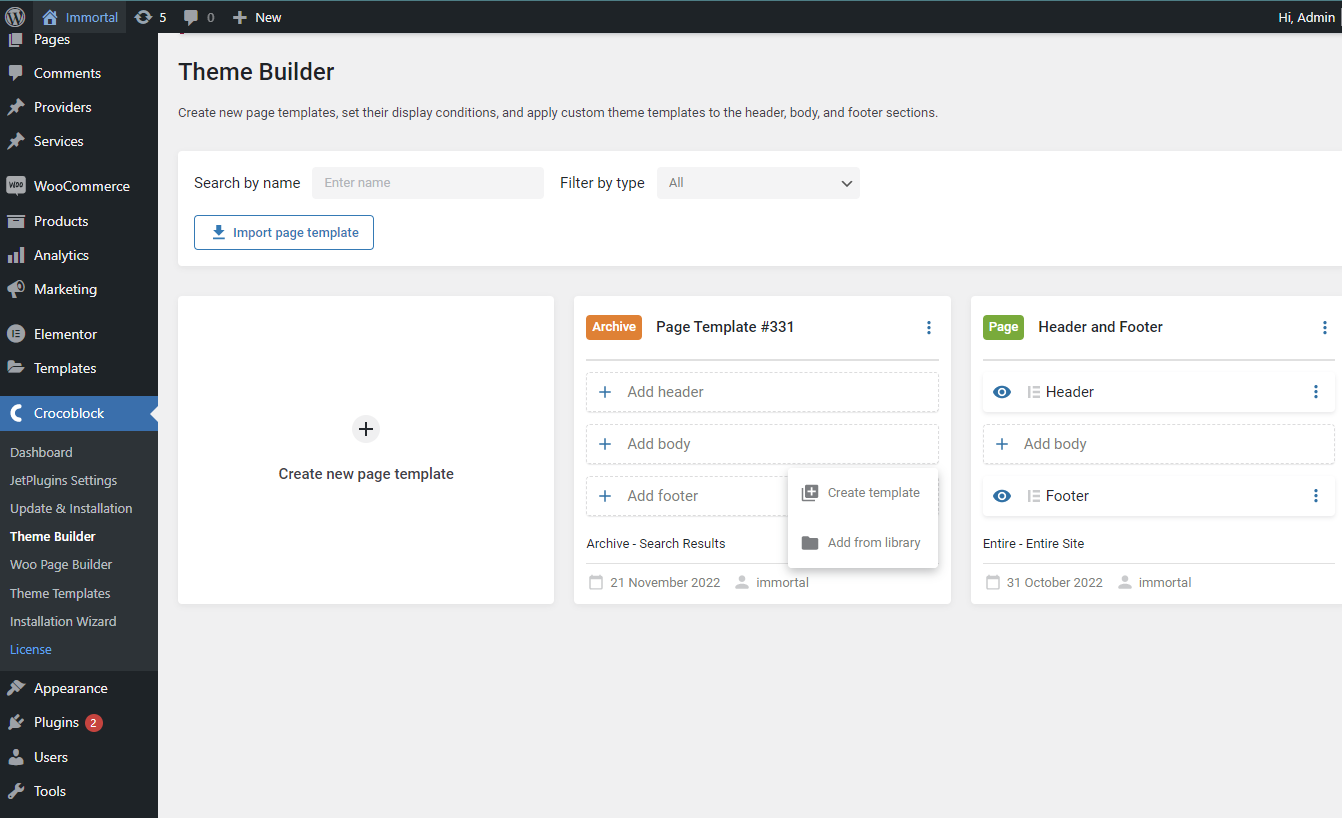Open the Page Template #331 options menu
Viewport: 1342px width, 818px height.
929,328
